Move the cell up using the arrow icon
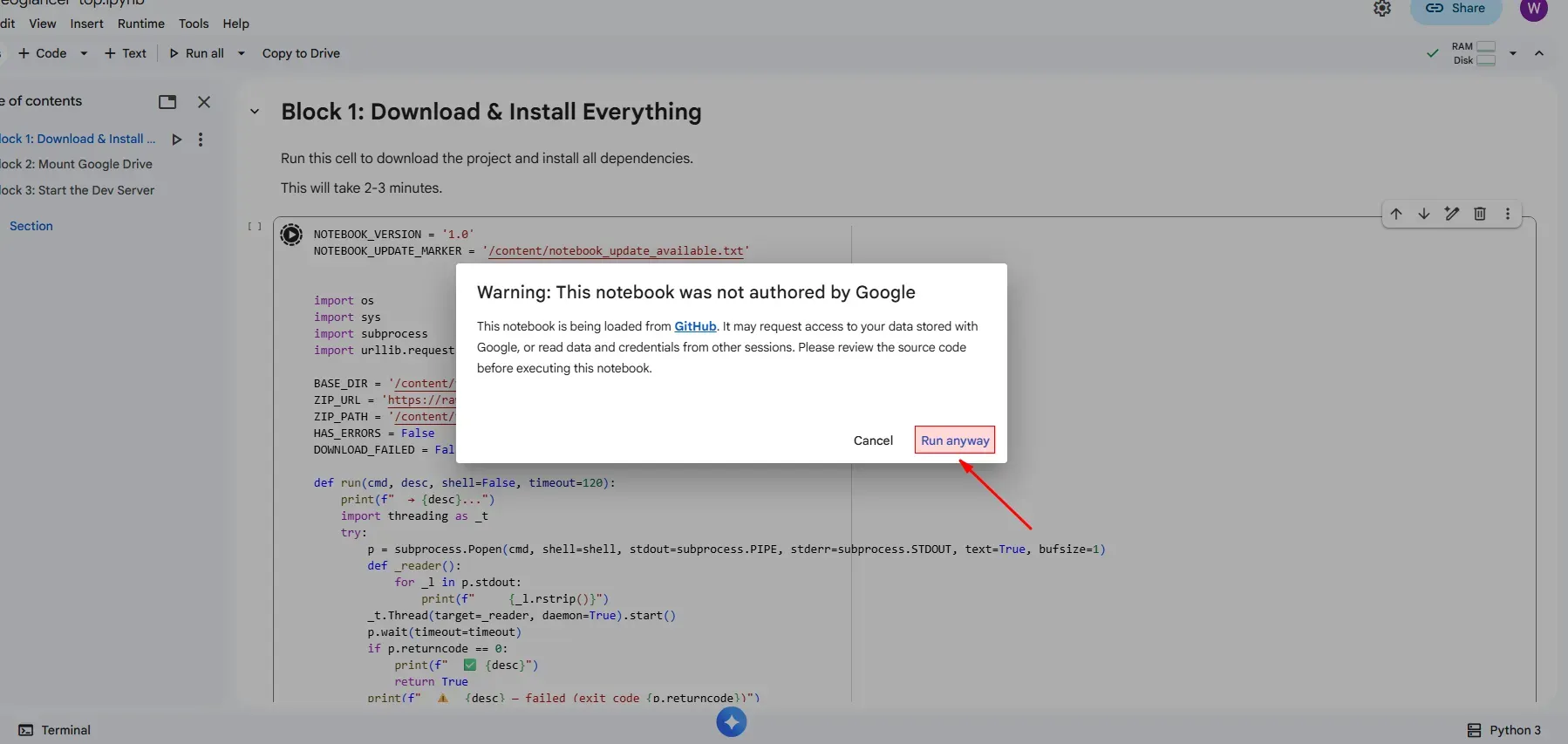This screenshot has height=744, width=1568. coord(1396,214)
